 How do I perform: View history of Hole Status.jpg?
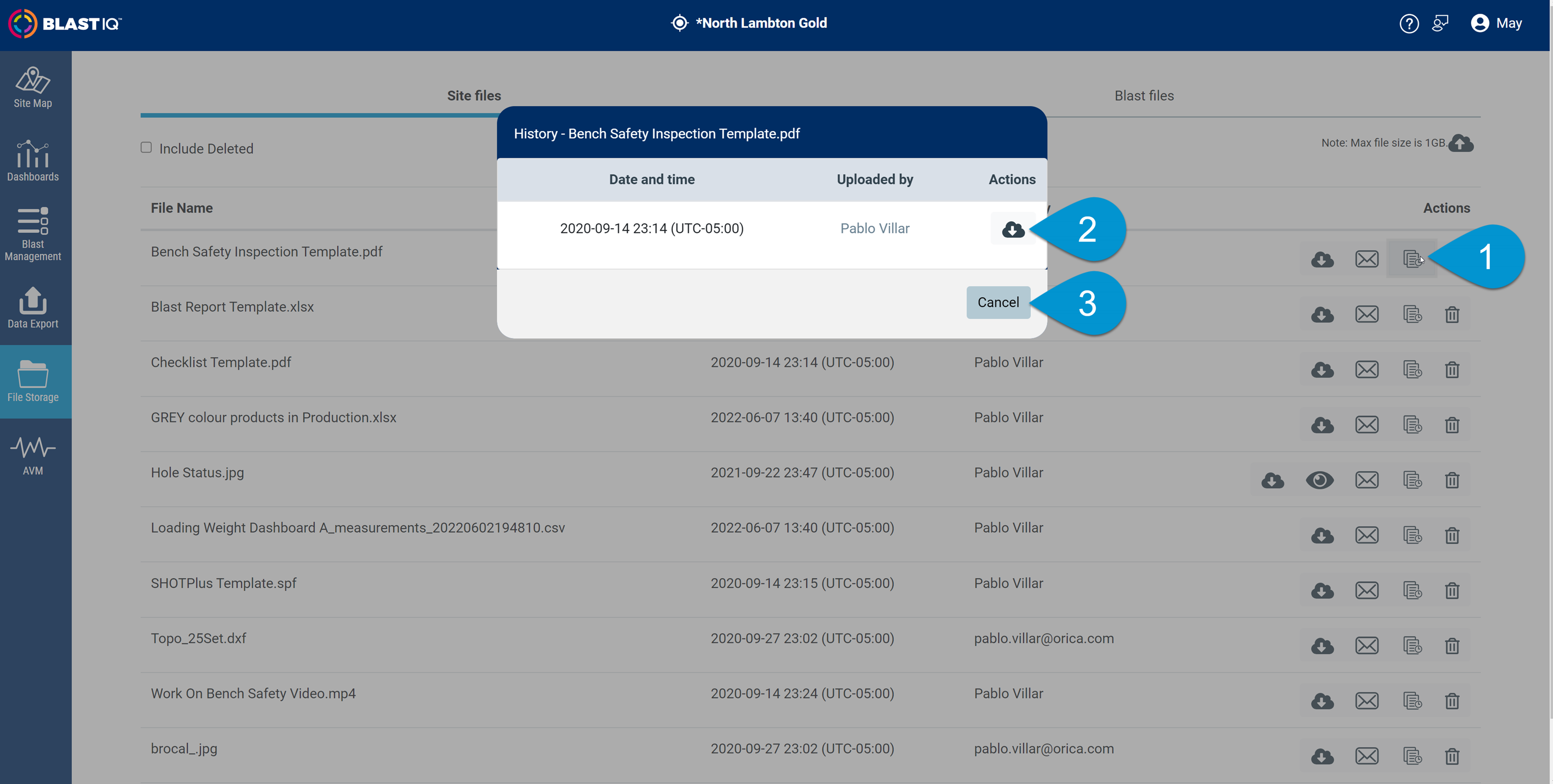[x=1412, y=480]
